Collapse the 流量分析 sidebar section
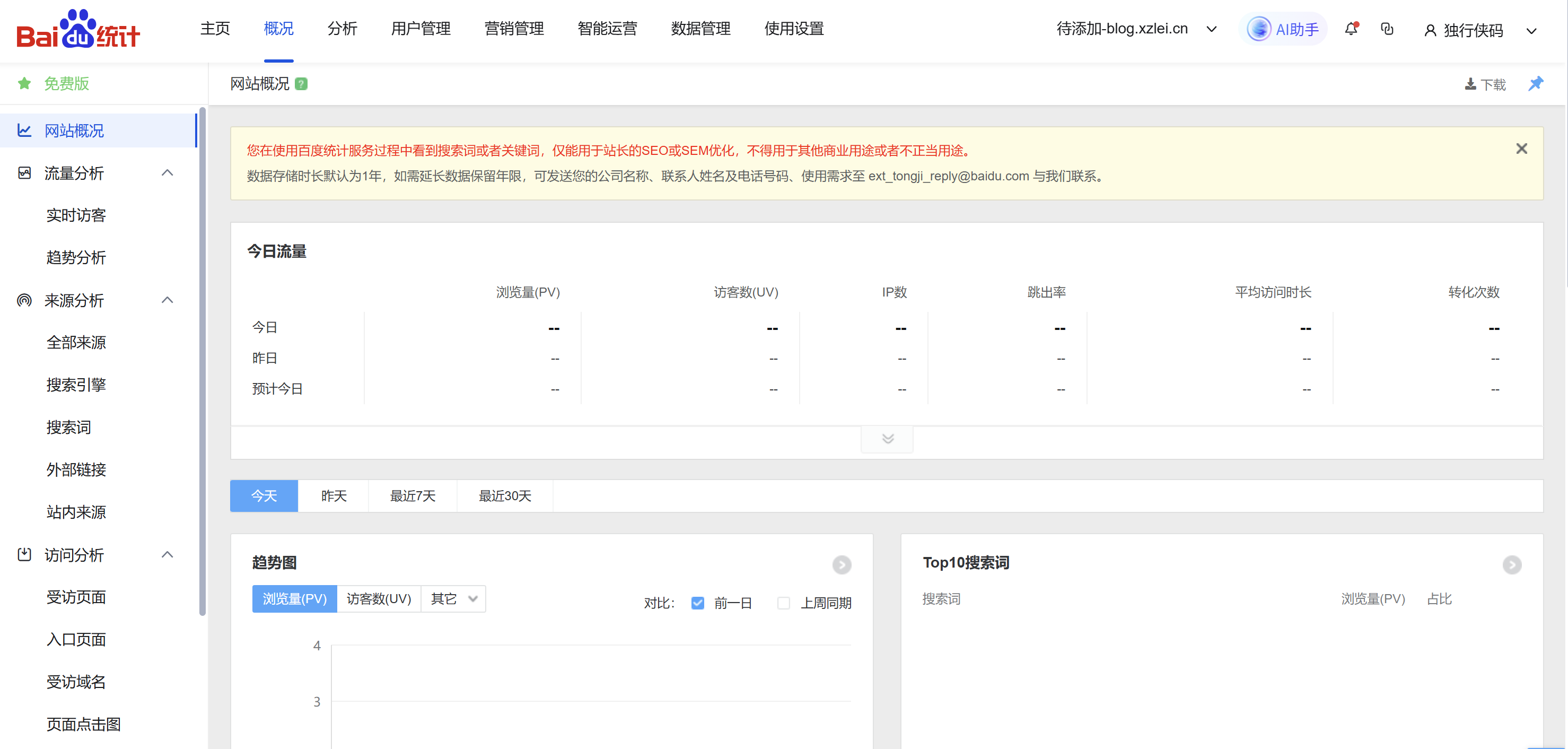Image resolution: width=1568 pixels, height=749 pixels. (168, 173)
